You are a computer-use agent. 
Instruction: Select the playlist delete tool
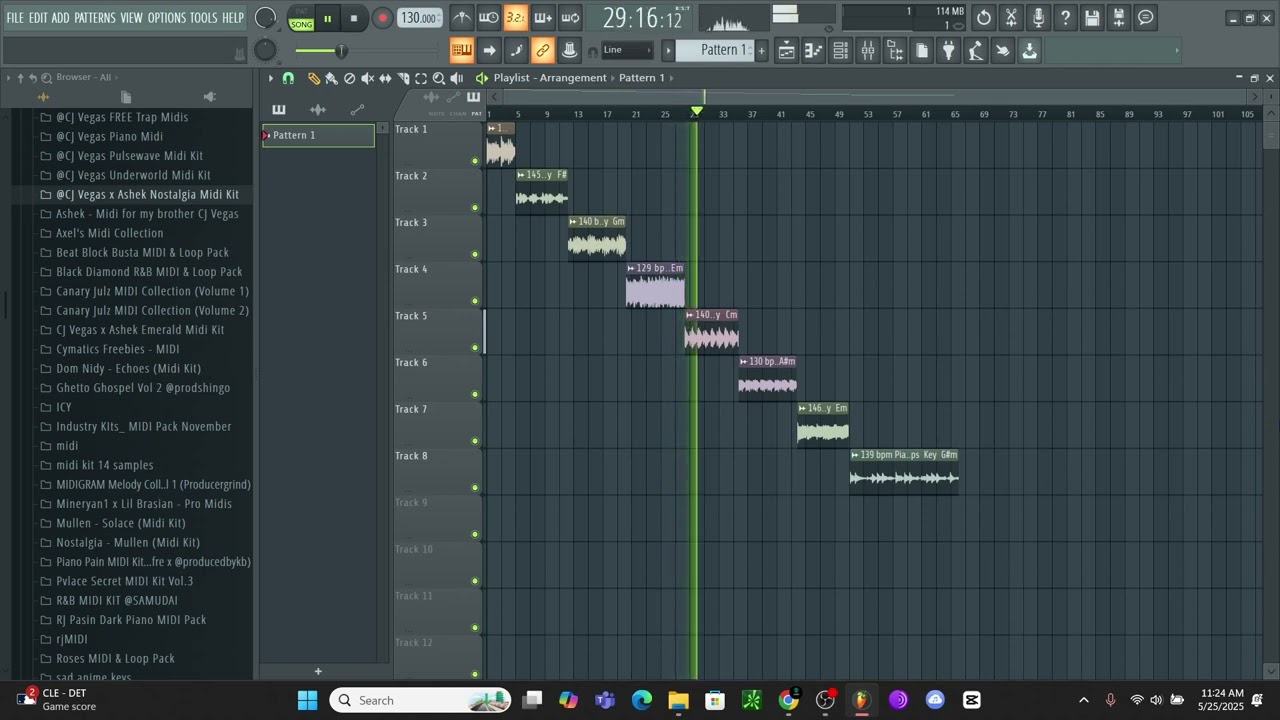pos(349,78)
